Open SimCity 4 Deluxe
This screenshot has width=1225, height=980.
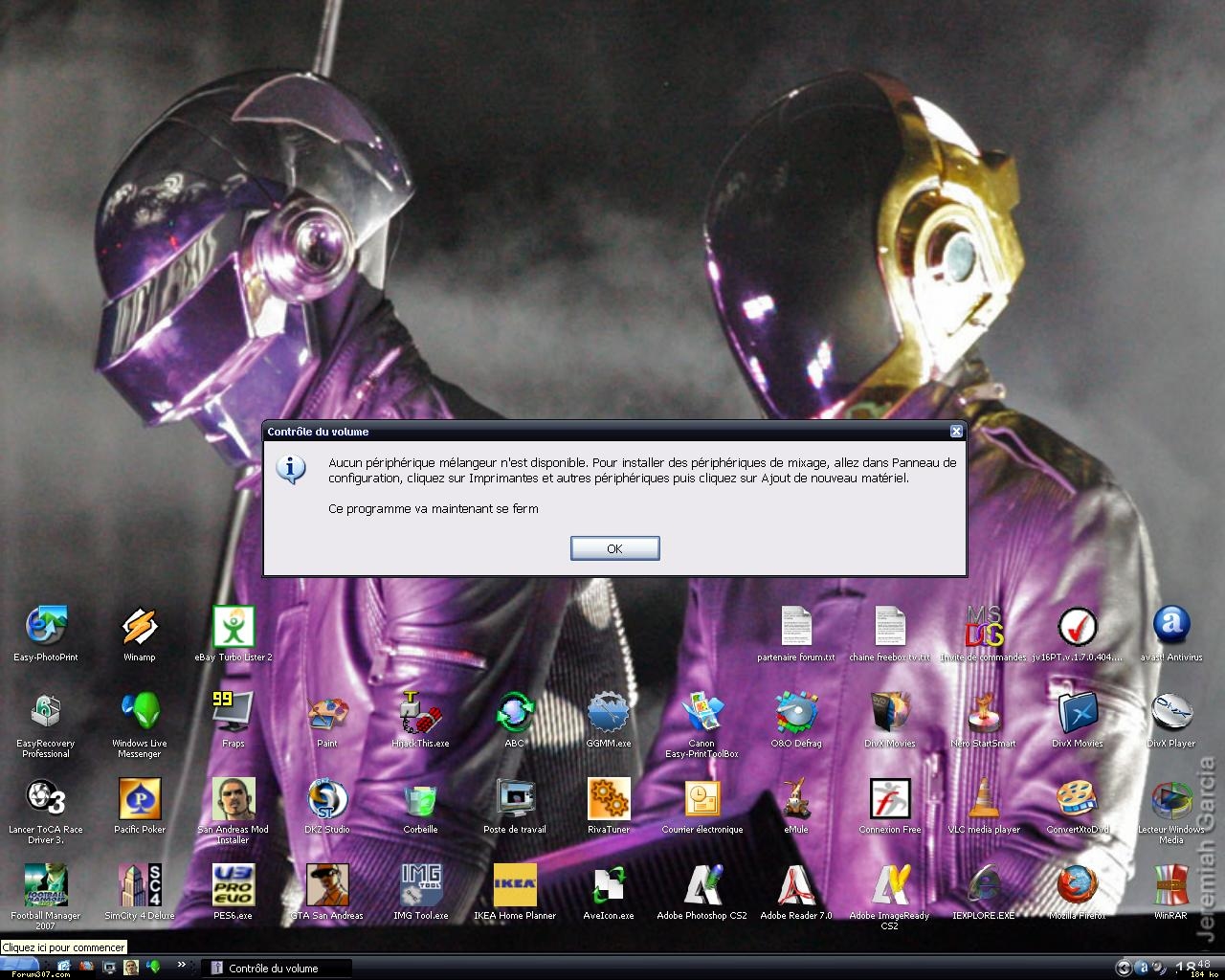coord(140,892)
